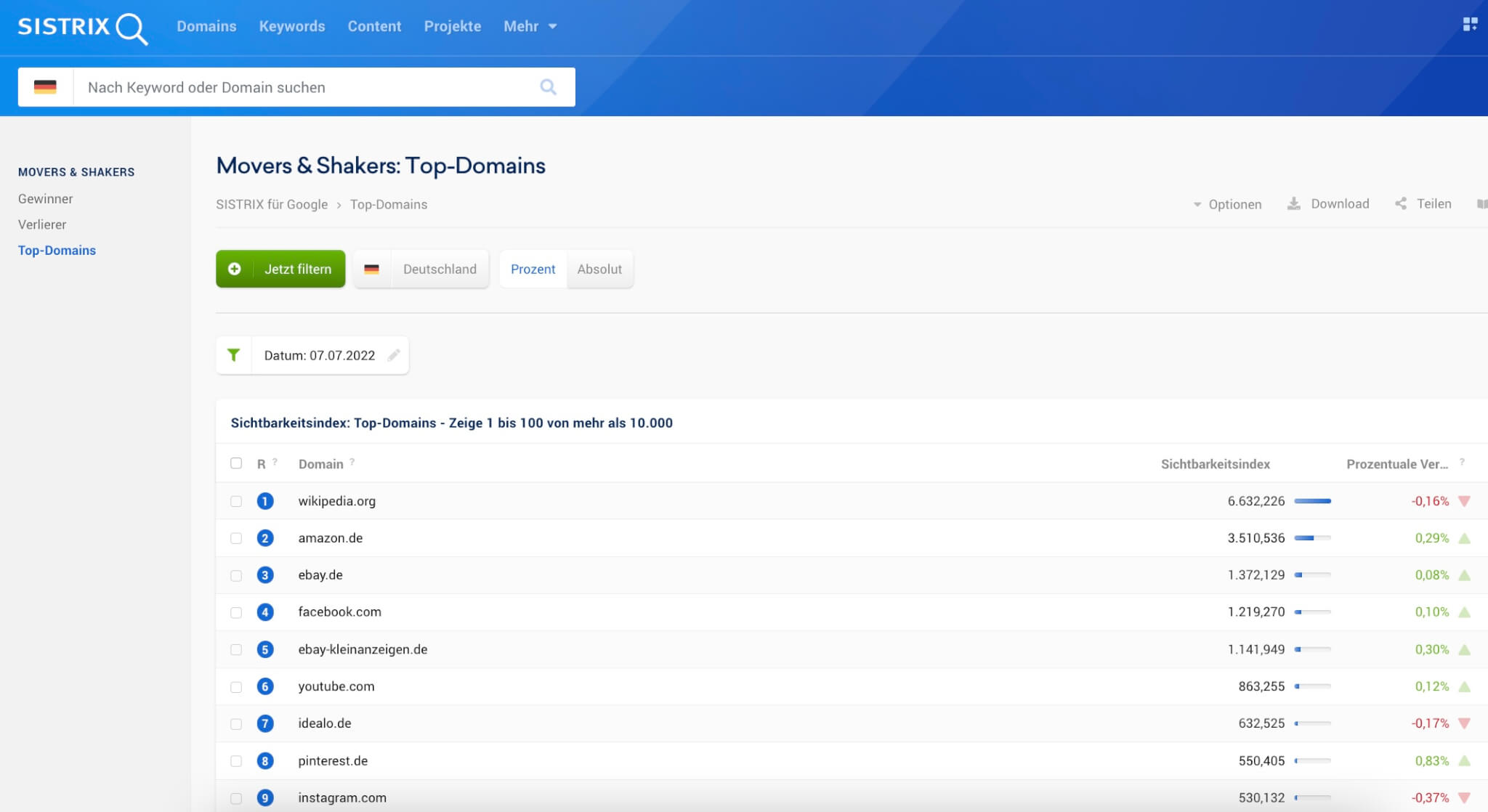
Task: Sort by Sichtbarkeitsindex column header
Action: 1215,464
